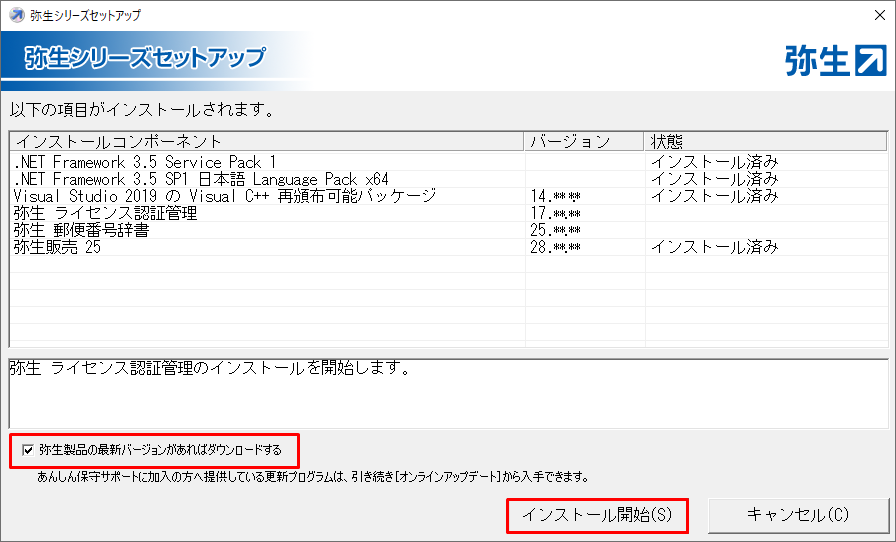Click インストール済み status of Language Pack x64 row
The width and height of the screenshot is (896, 542).
[x=714, y=179]
